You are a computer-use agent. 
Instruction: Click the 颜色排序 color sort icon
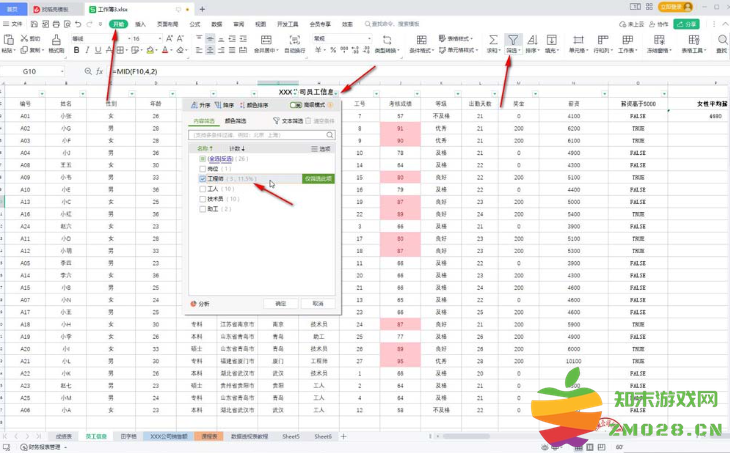point(244,104)
